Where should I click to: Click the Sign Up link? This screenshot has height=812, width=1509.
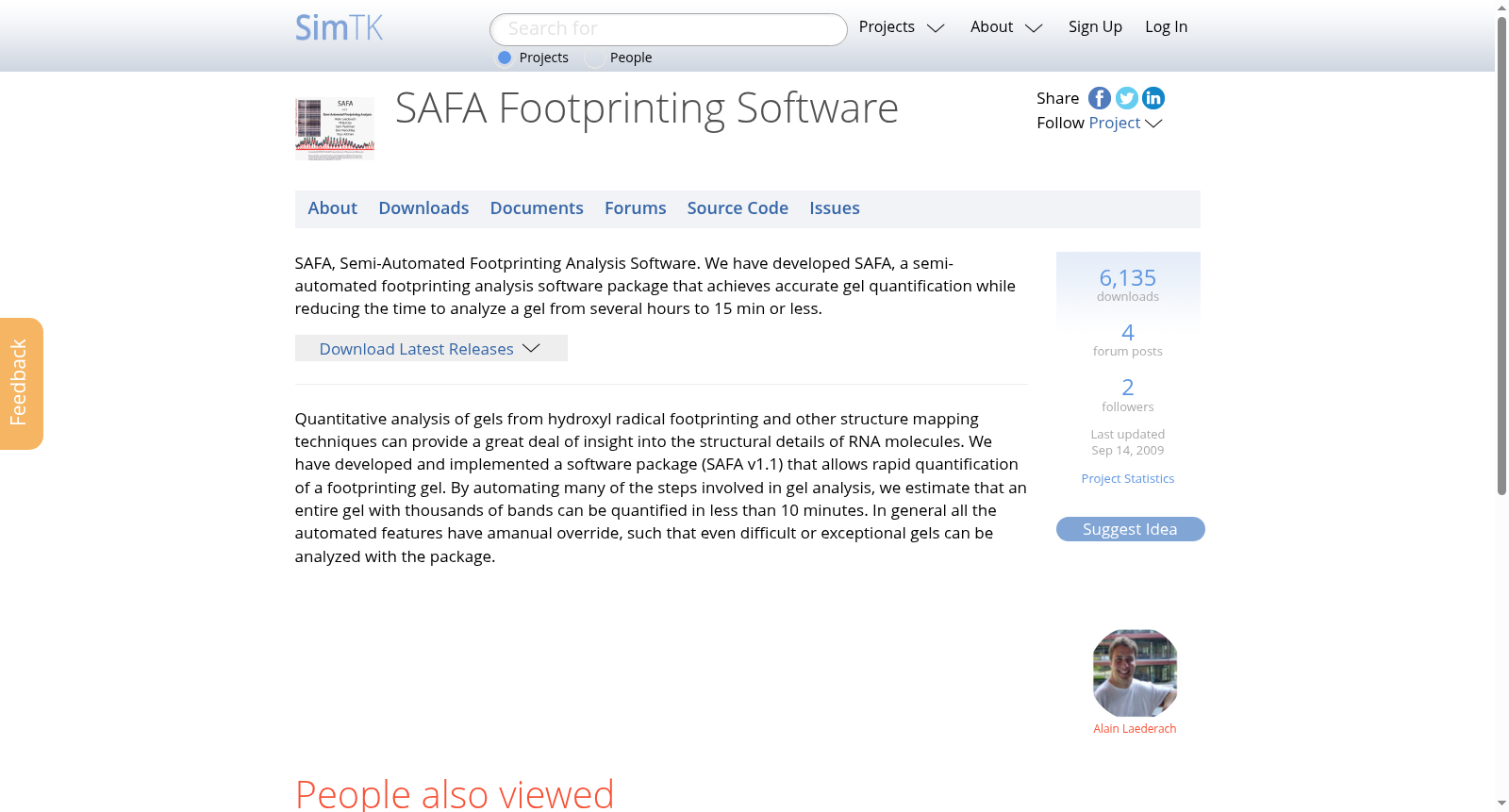pyautogui.click(x=1095, y=27)
